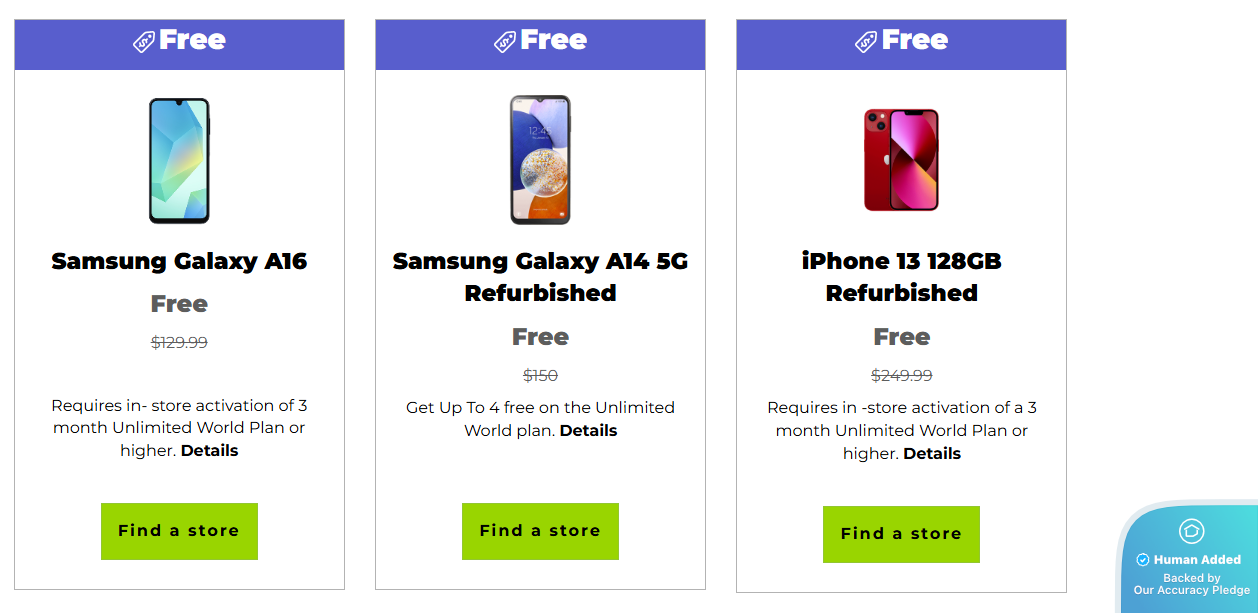
Task: Click the price tag icon above Galaxy A16
Action: pyautogui.click(x=144, y=42)
